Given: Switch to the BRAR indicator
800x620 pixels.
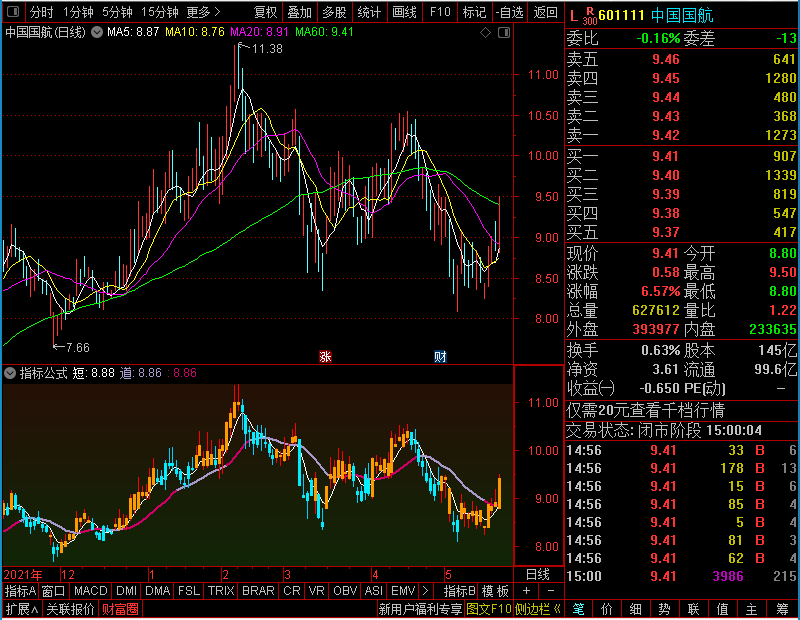Looking at the screenshot, I should click(x=258, y=591).
